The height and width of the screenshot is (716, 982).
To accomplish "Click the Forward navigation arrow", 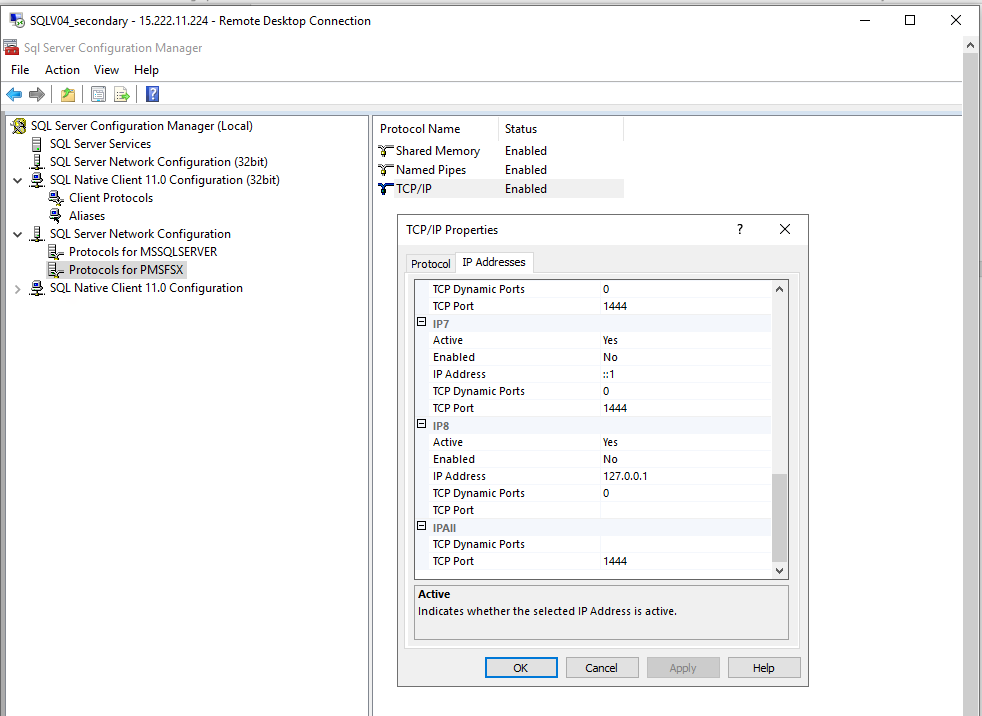I will click(x=37, y=93).
